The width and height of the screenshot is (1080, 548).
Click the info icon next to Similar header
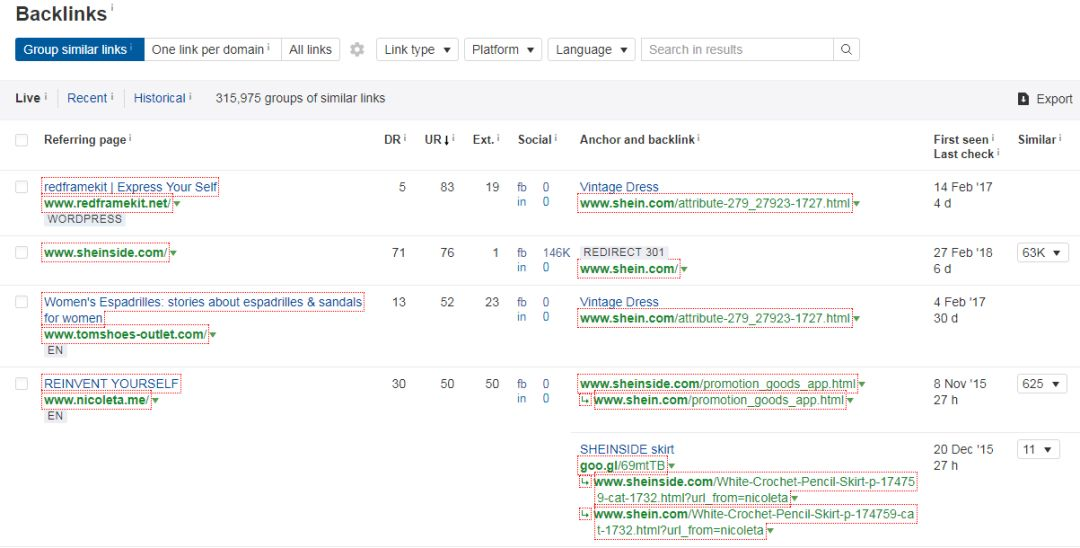(1060, 138)
